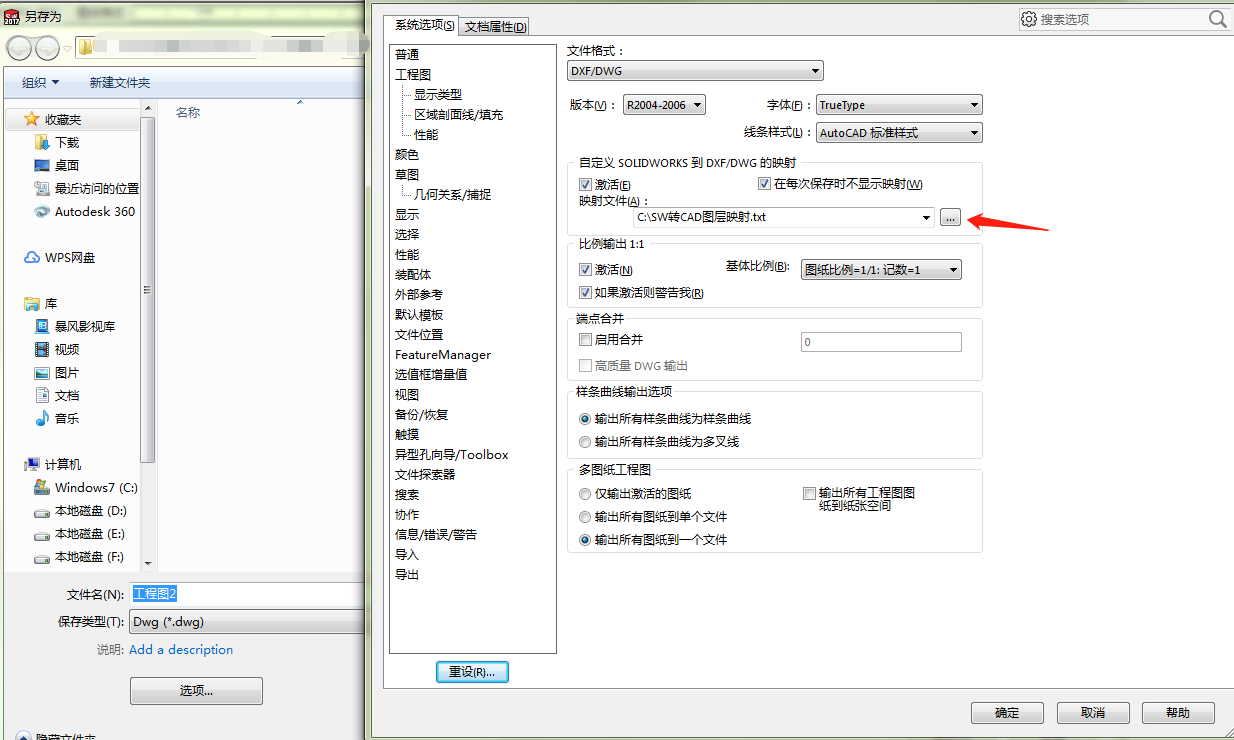Click the 确定 button

coord(1007,713)
